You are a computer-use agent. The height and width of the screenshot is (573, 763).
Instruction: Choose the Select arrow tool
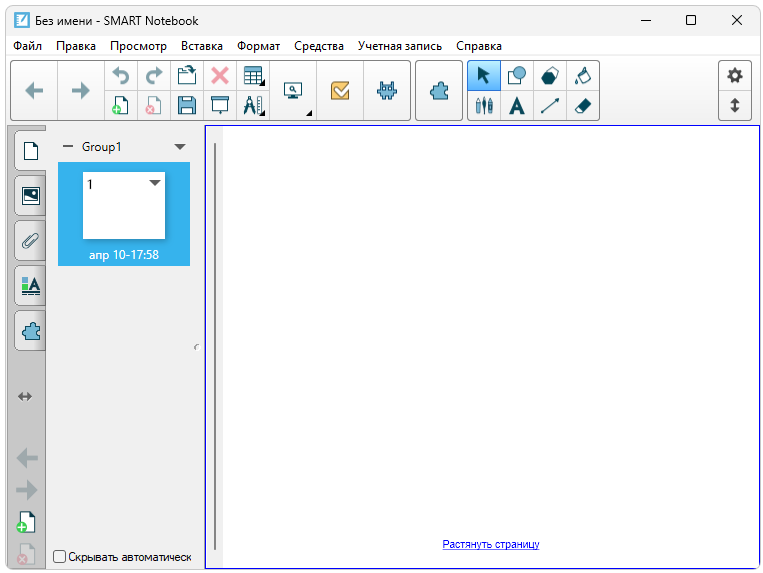click(484, 76)
